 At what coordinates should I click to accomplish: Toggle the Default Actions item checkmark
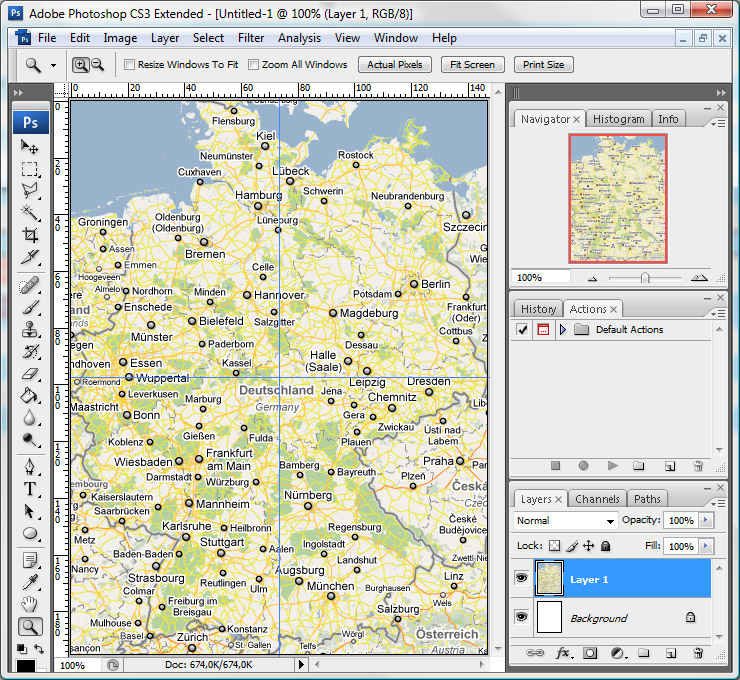pos(522,329)
